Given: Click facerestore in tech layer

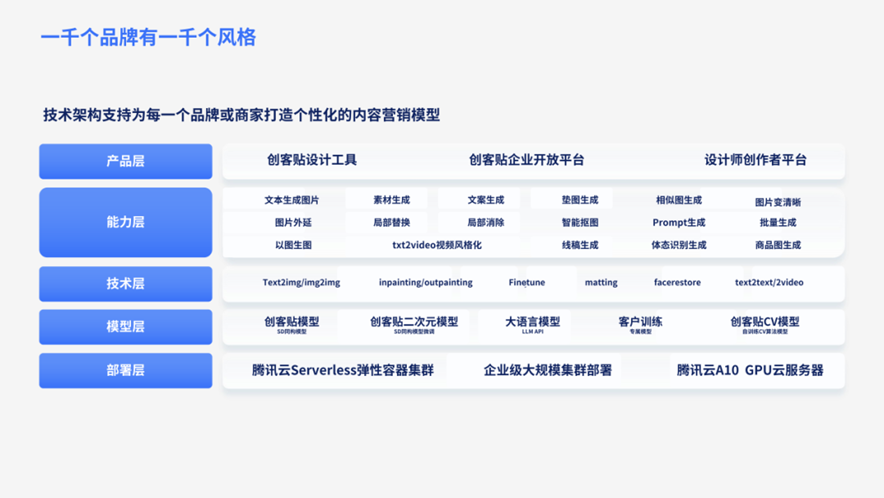Looking at the screenshot, I should [x=677, y=283].
